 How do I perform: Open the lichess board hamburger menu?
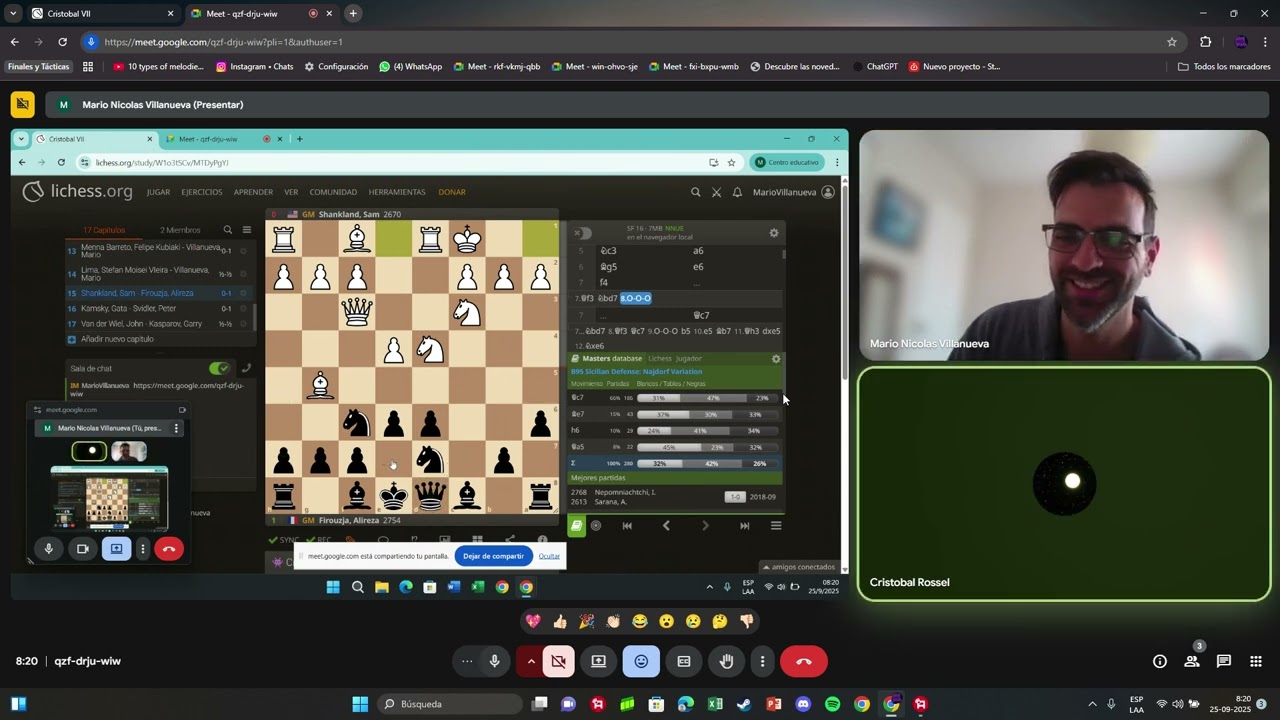pos(775,525)
